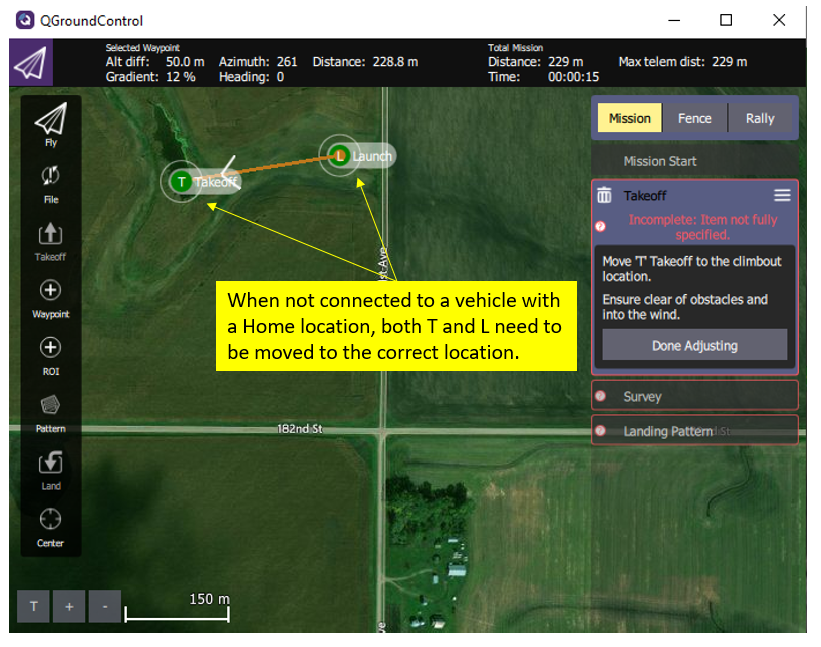Viewport: 821px width, 647px height.
Task: Switch to the Fence tab
Action: click(x=694, y=118)
